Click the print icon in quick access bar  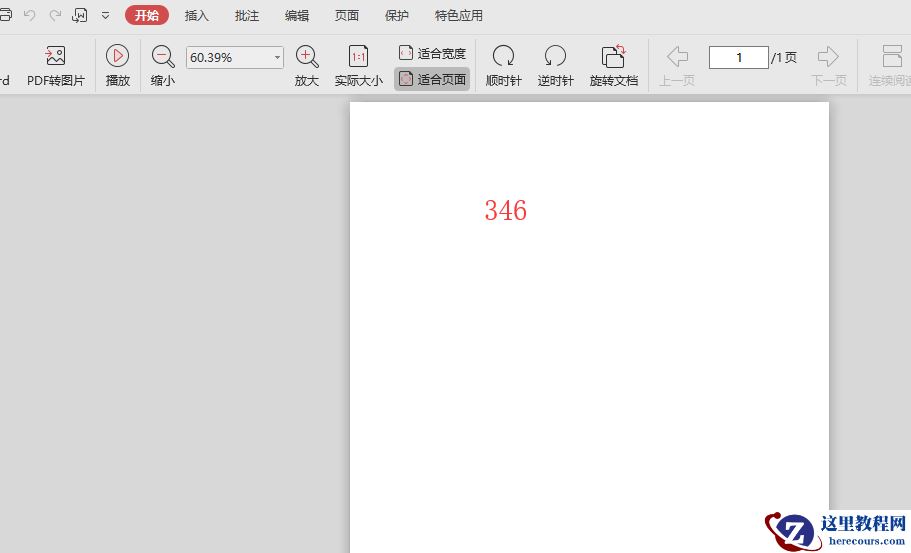click(x=5, y=15)
